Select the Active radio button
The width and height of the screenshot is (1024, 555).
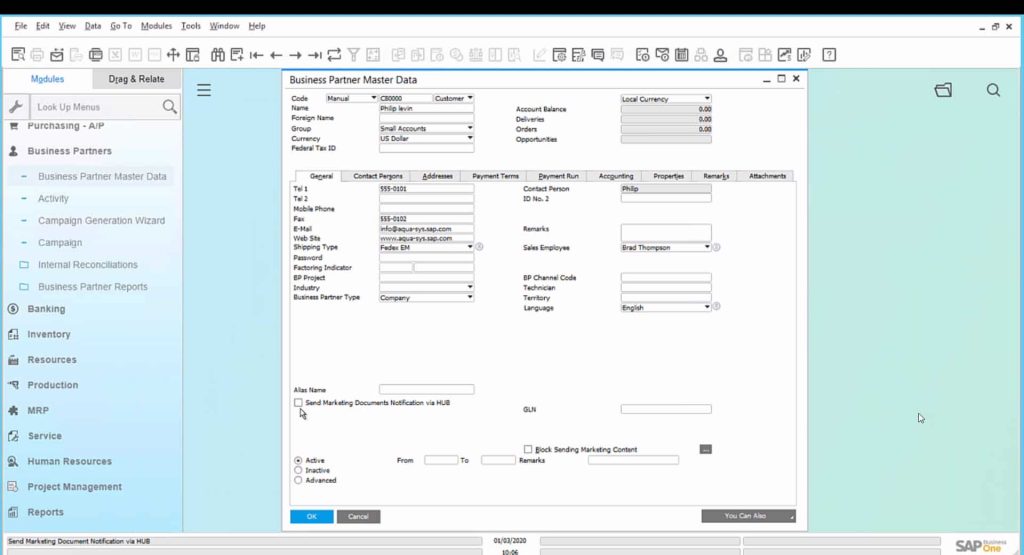(x=298, y=460)
